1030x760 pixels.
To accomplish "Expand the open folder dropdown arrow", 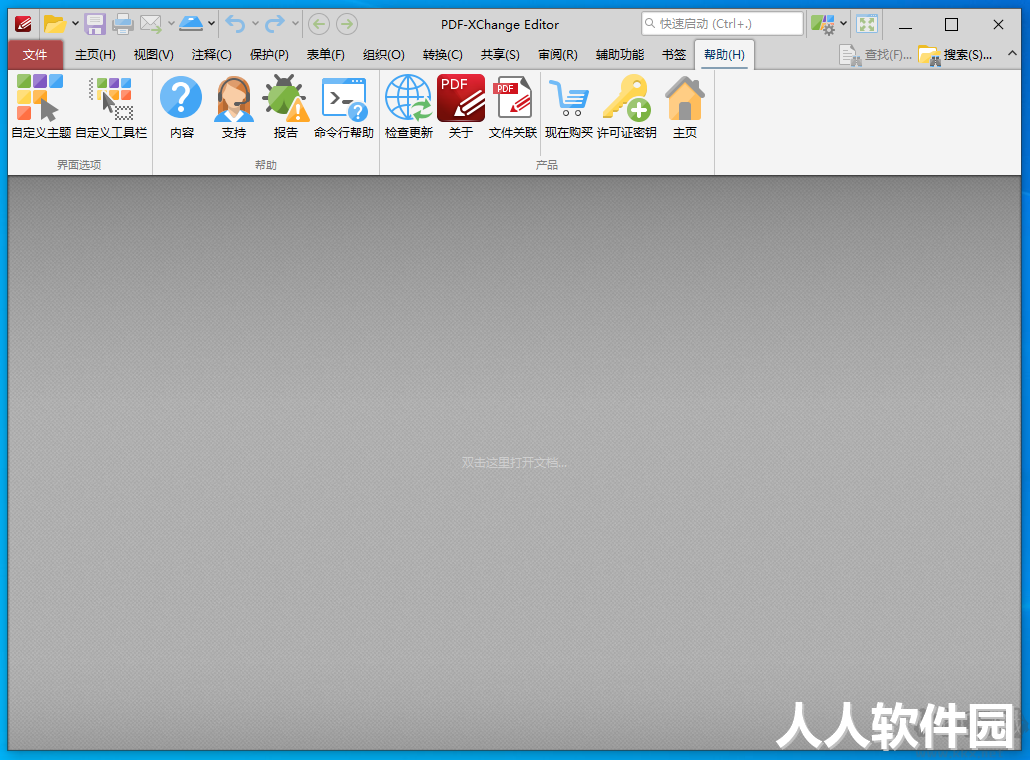I will click(x=75, y=24).
